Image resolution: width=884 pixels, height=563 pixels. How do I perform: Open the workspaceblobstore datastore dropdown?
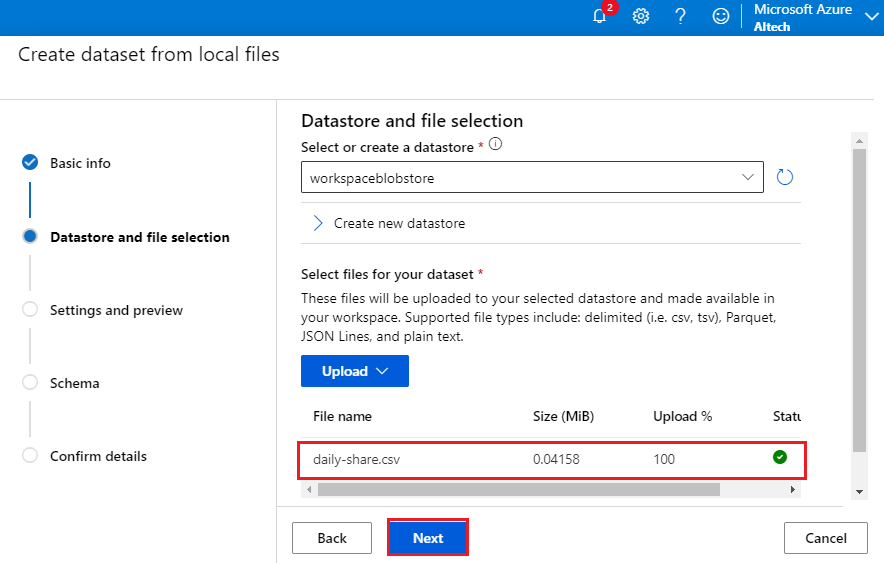(532, 177)
